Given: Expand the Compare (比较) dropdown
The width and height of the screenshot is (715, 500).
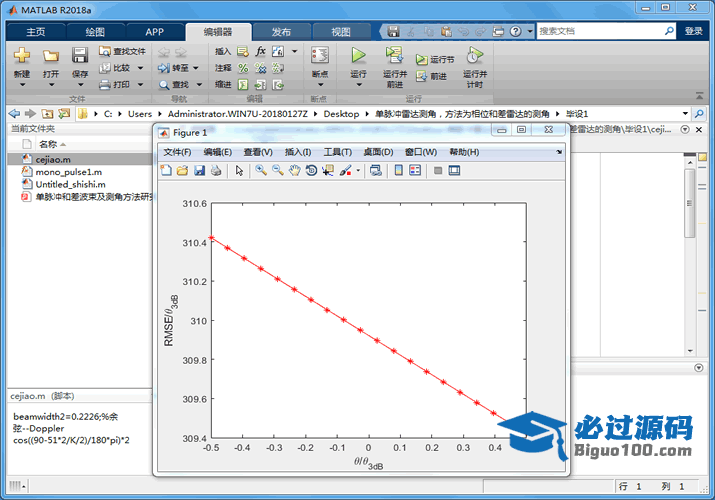Looking at the screenshot, I should coord(140,68).
